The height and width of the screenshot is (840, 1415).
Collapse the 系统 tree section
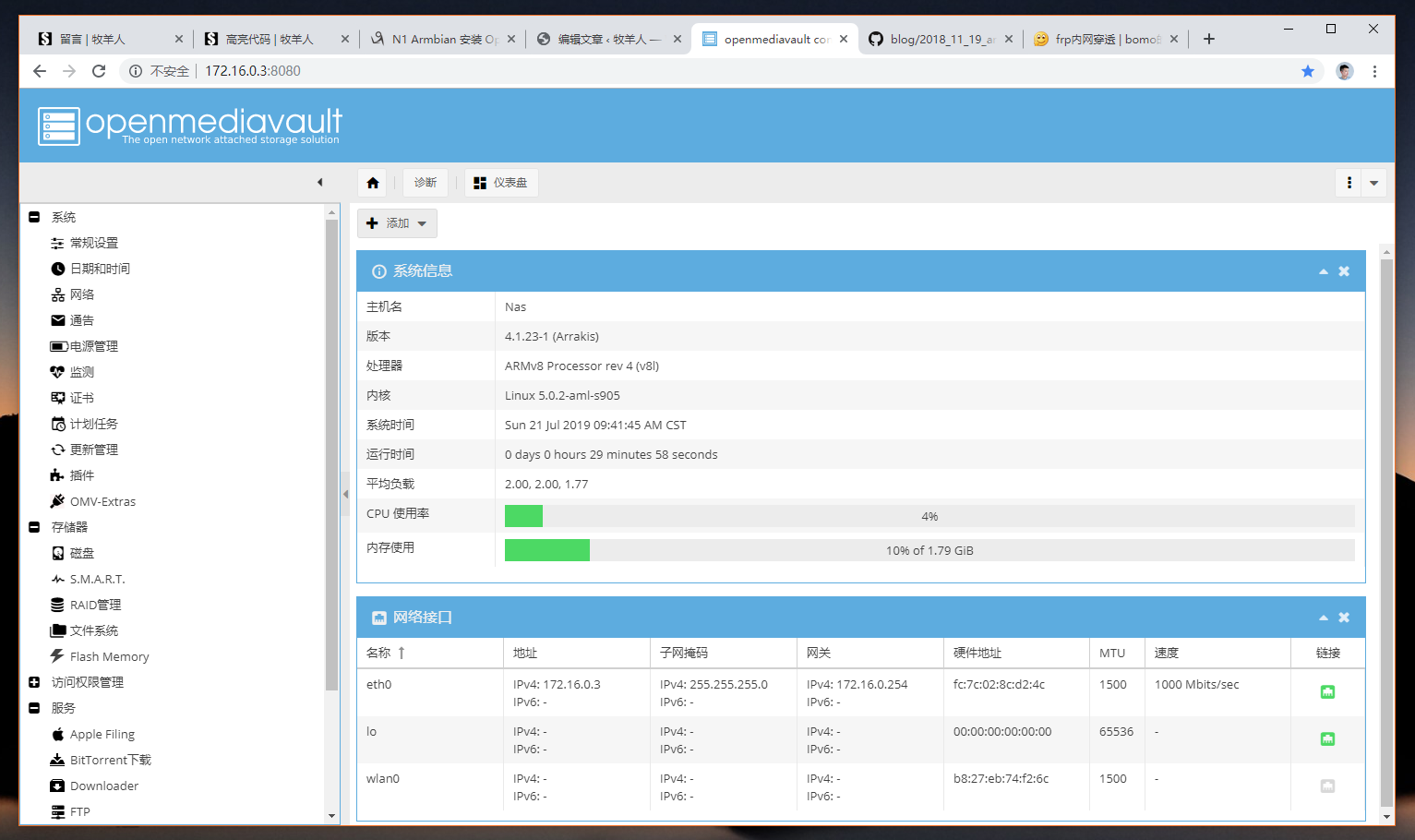[34, 217]
